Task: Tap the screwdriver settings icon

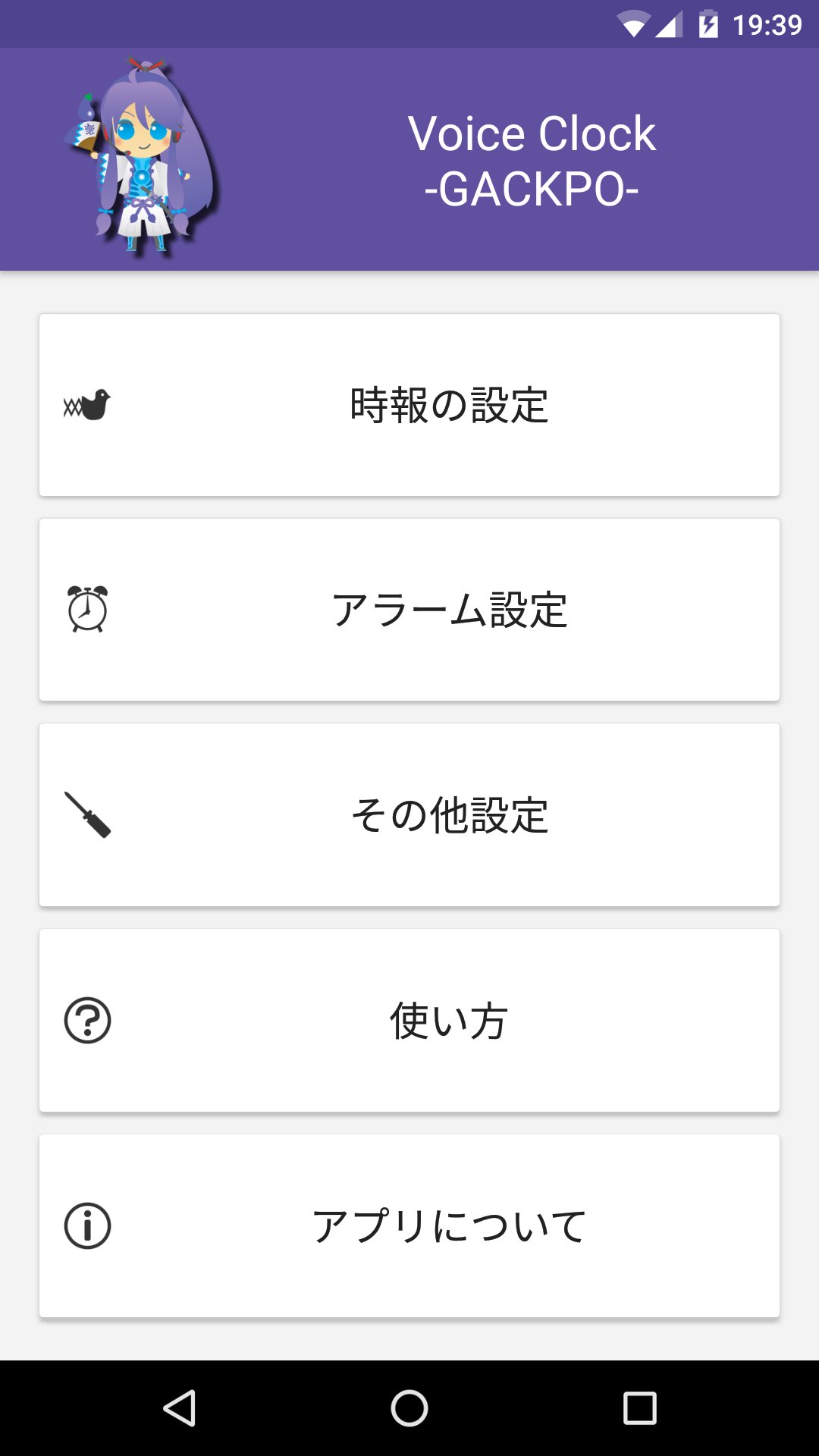Action: [87, 814]
